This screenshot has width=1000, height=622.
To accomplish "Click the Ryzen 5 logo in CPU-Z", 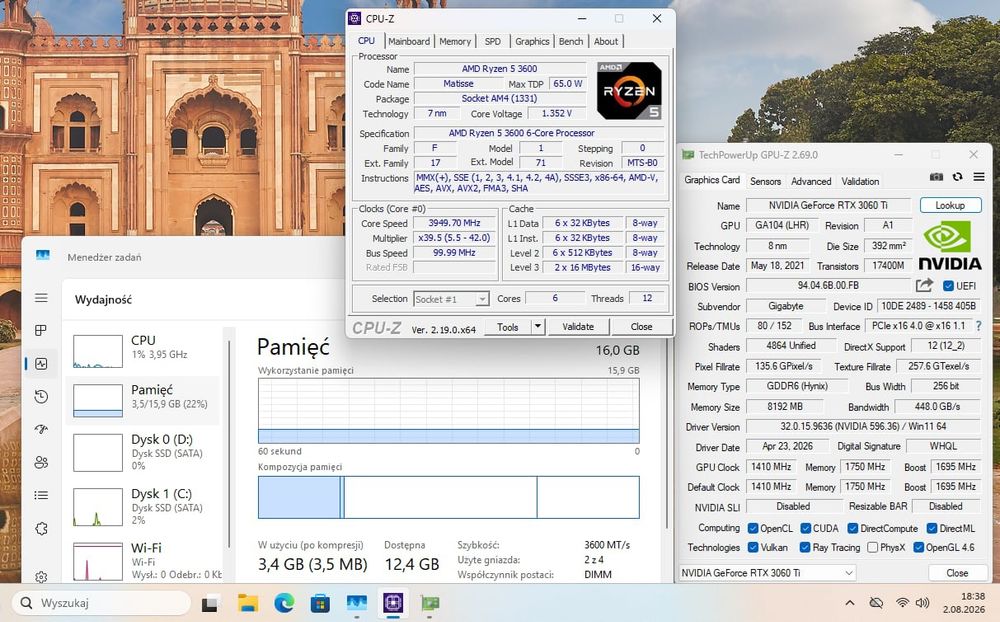I will click(629, 91).
